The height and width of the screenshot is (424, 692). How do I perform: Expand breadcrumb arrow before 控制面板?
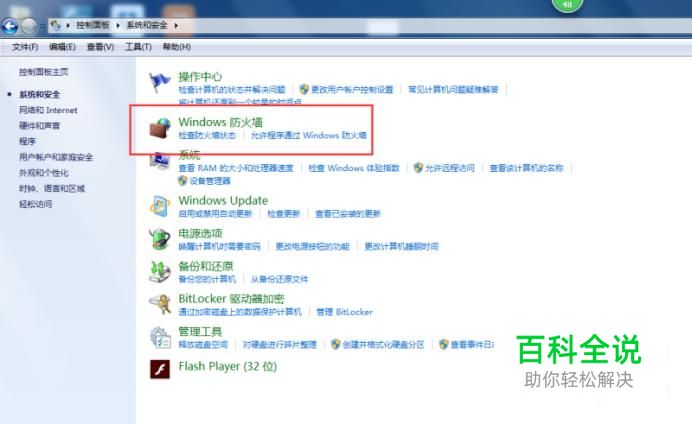(x=68, y=26)
